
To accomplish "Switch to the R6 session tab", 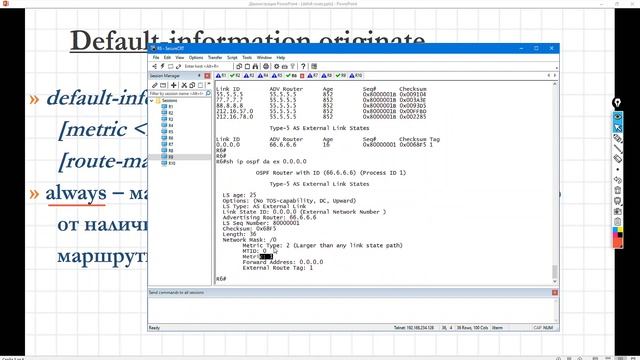I will [x=291, y=76].
